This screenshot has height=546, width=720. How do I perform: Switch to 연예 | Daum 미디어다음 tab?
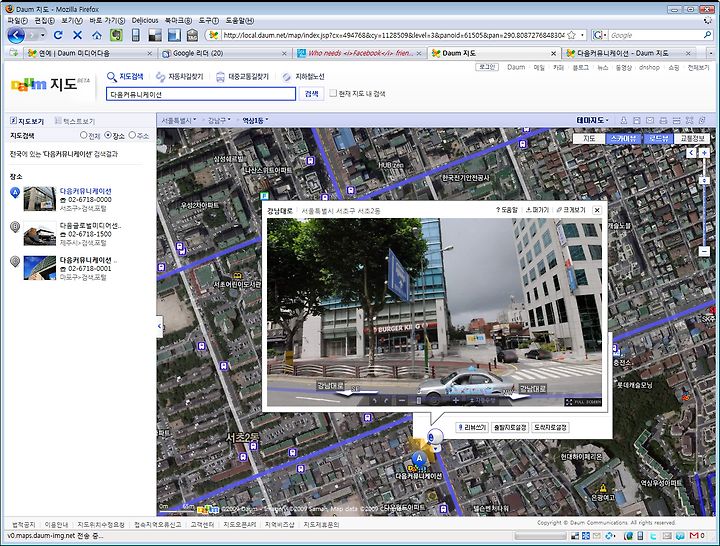(x=90, y=53)
